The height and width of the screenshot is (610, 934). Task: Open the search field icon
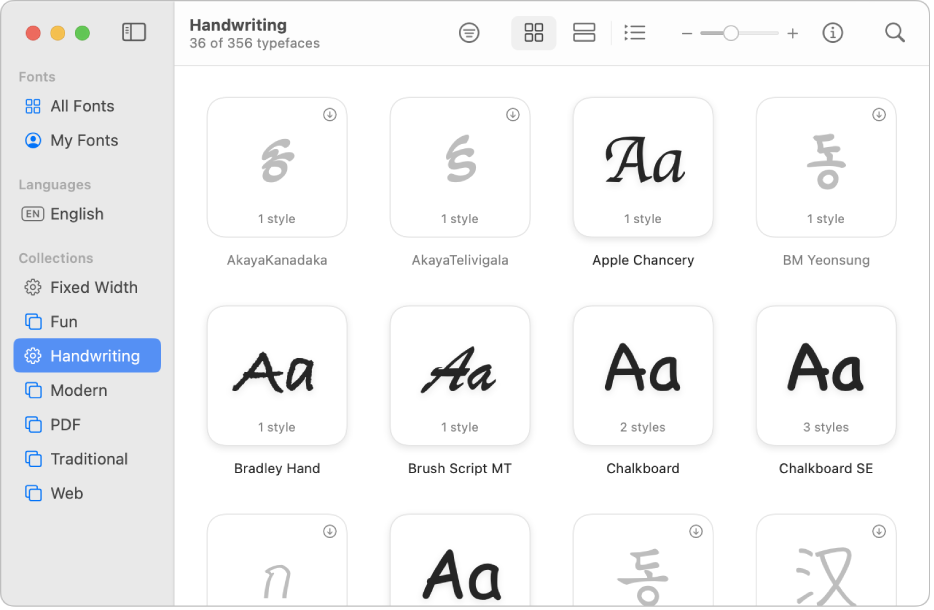coord(895,33)
